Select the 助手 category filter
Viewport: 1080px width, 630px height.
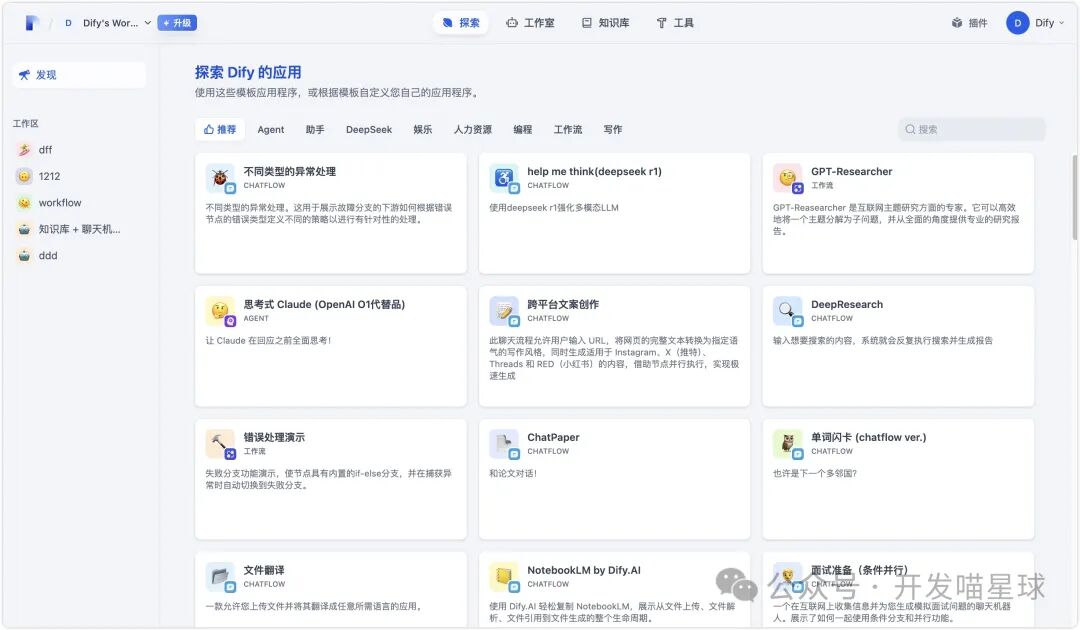click(x=315, y=129)
